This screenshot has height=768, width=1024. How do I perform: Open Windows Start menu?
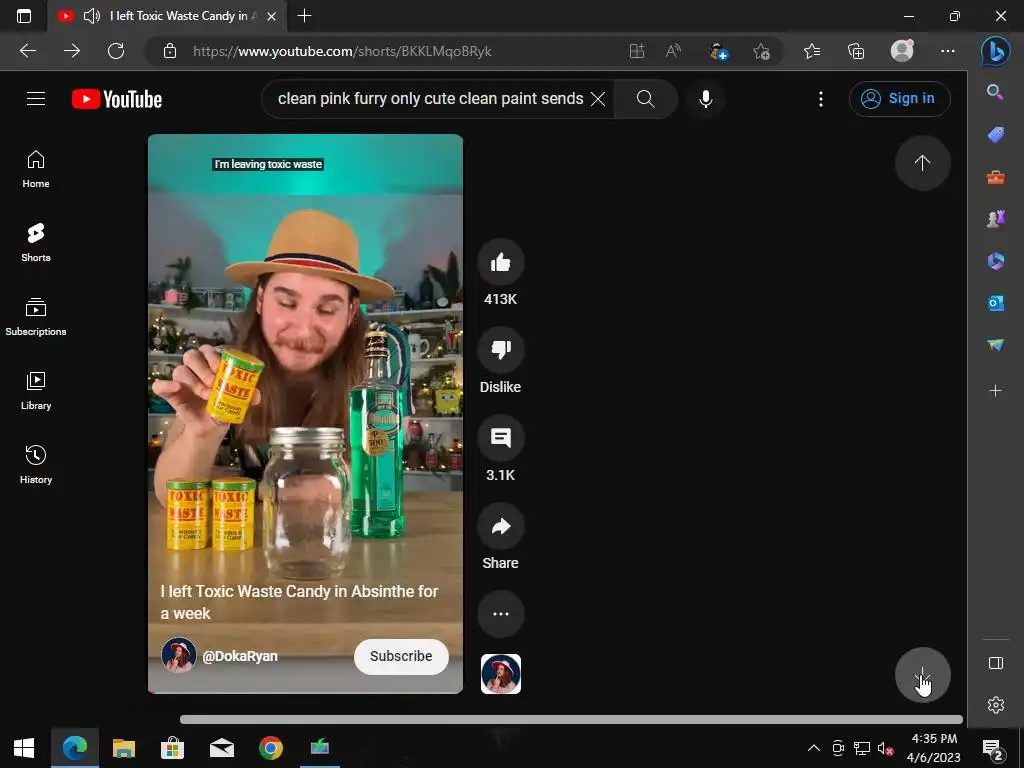[x=24, y=748]
